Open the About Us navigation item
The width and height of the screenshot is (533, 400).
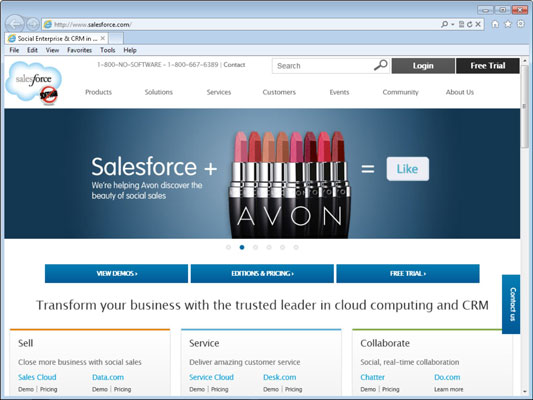point(460,92)
